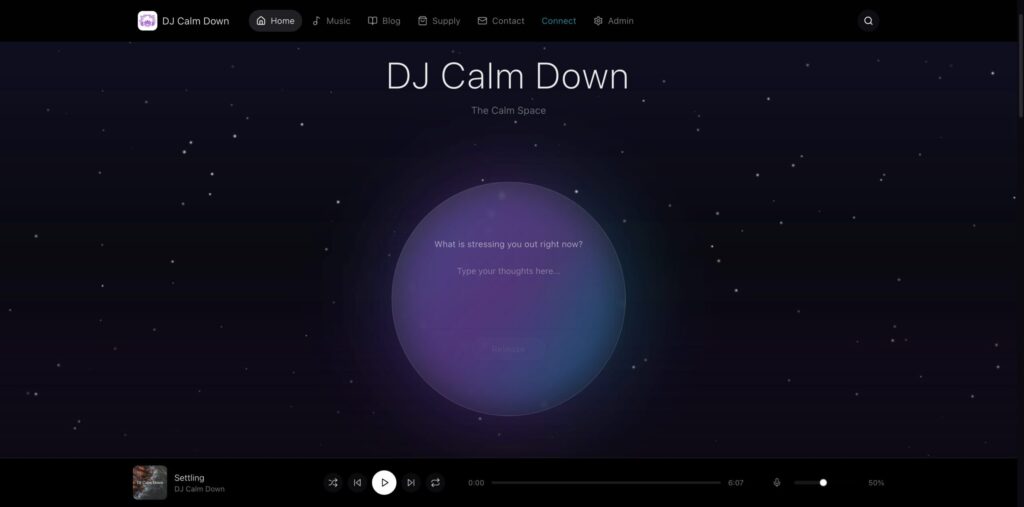The image size is (1024, 507).
Task: Click the Release button in the orb
Action: point(508,349)
